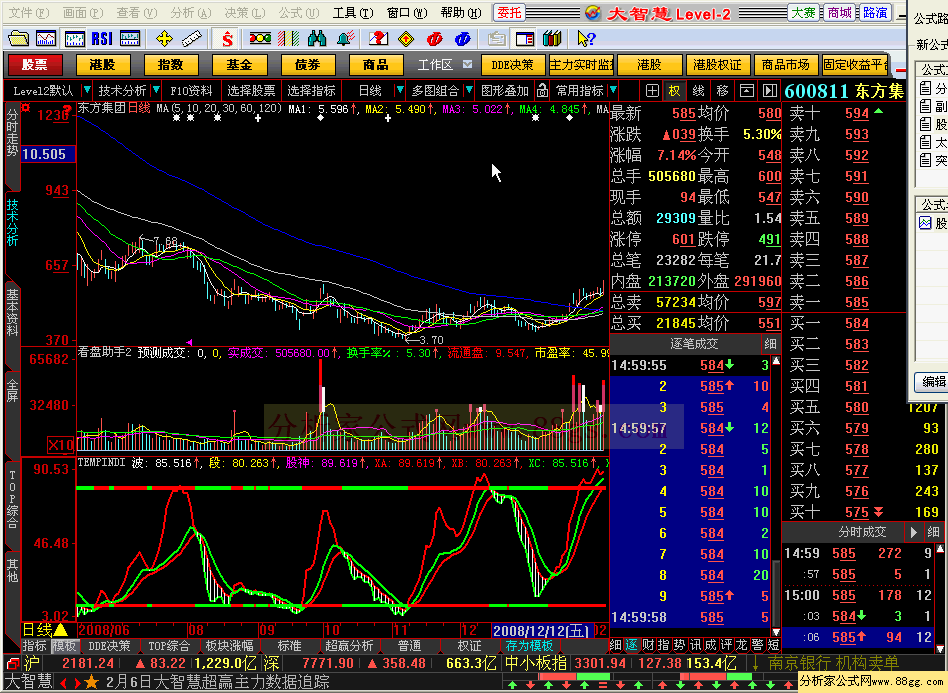Image resolution: width=948 pixels, height=693 pixels.
Task: Click the 10.505 price marker on axis
Action: [x=48, y=154]
